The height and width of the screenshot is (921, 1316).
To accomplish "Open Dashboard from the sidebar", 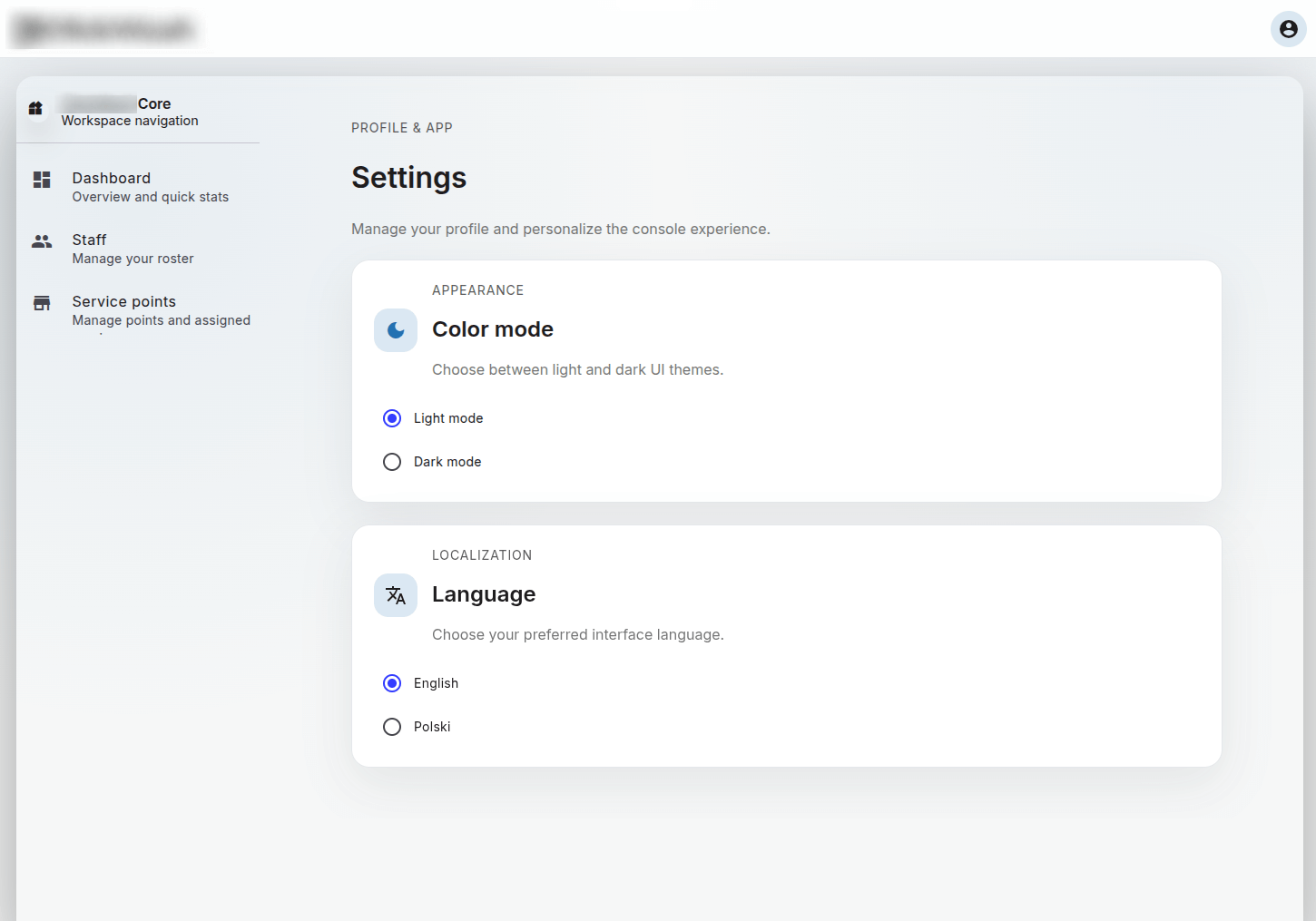I will pyautogui.click(x=112, y=179).
